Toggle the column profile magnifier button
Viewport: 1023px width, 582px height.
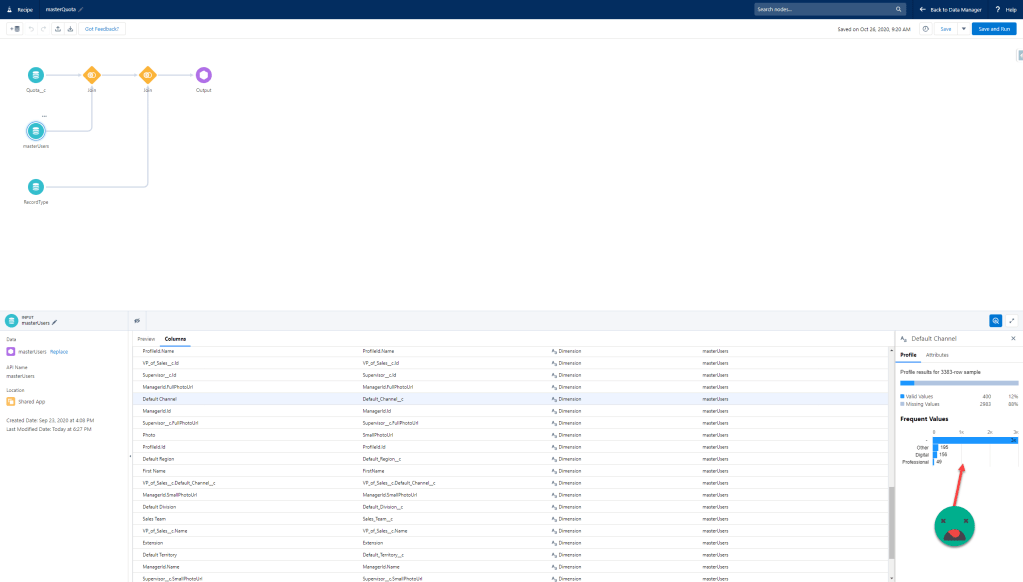[996, 321]
